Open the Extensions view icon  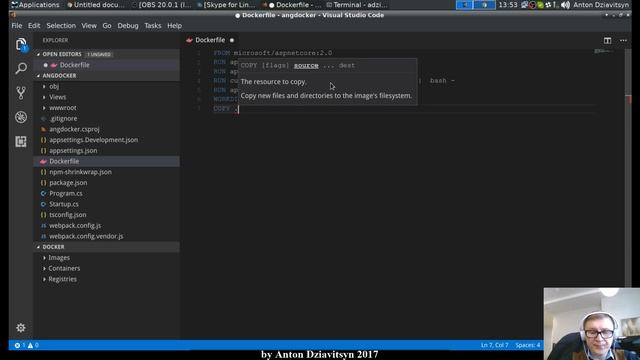click(x=21, y=142)
